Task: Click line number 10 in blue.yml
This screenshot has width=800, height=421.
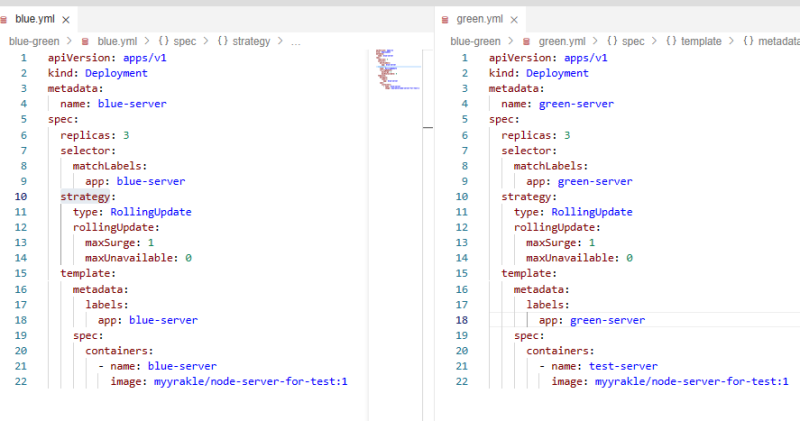Action: [x=21, y=196]
